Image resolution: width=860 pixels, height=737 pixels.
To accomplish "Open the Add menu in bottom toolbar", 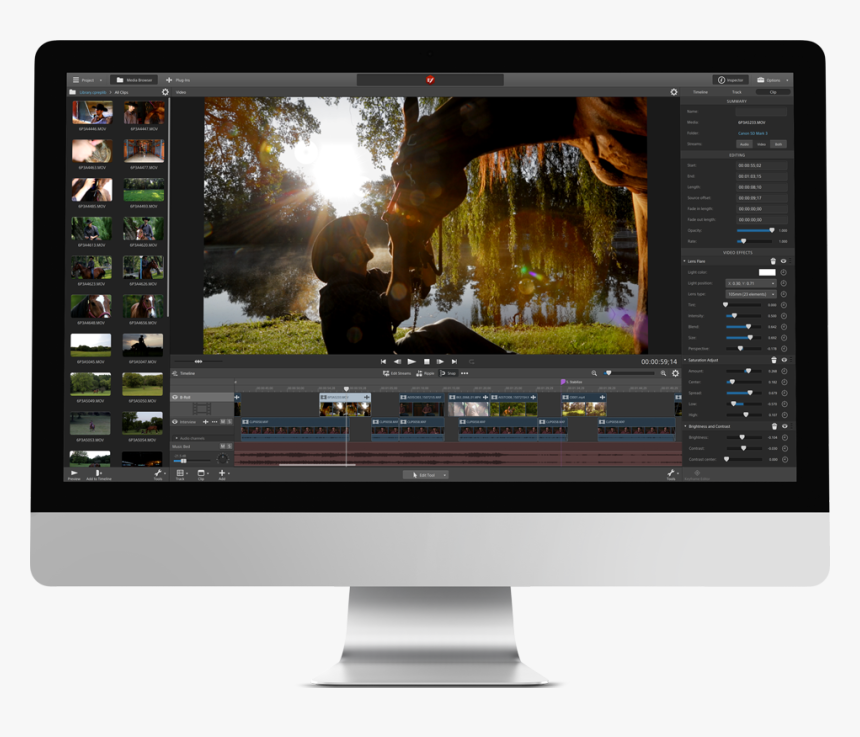I will tap(223, 475).
